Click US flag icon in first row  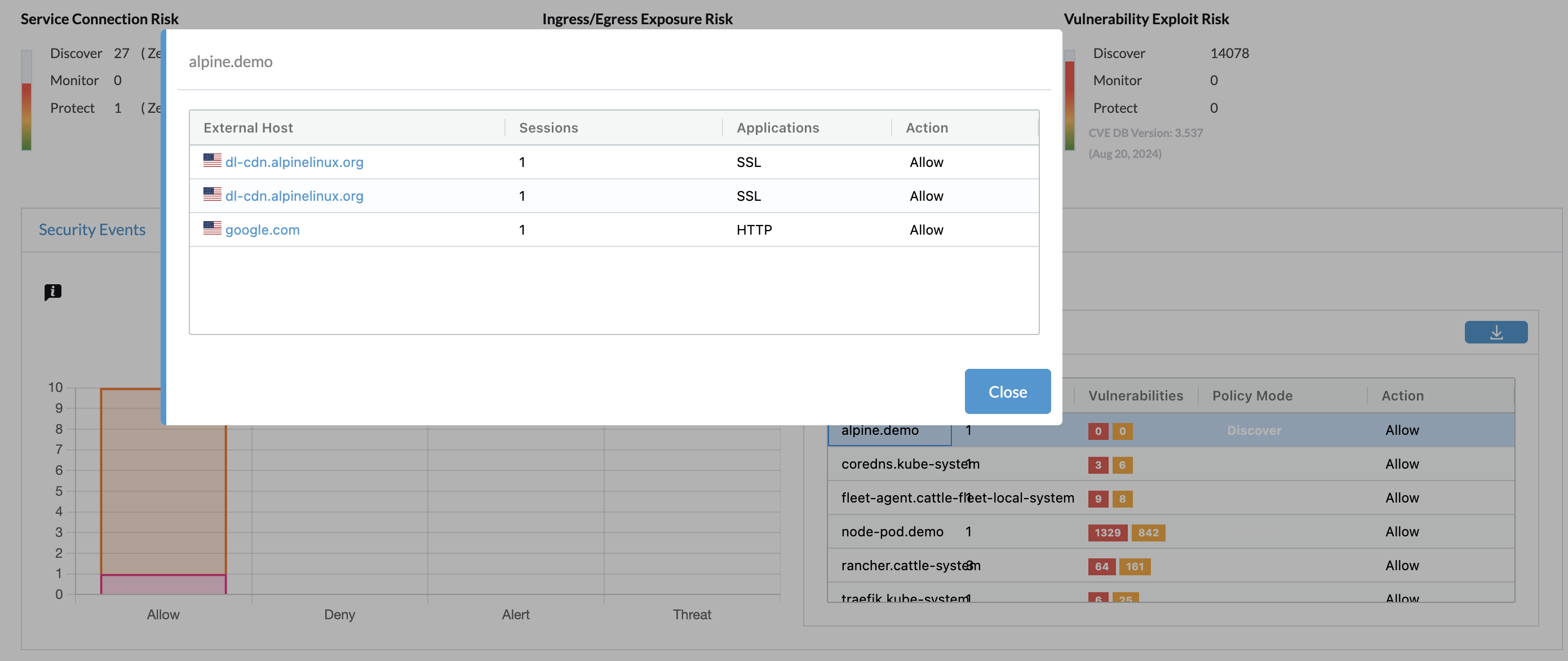click(212, 160)
